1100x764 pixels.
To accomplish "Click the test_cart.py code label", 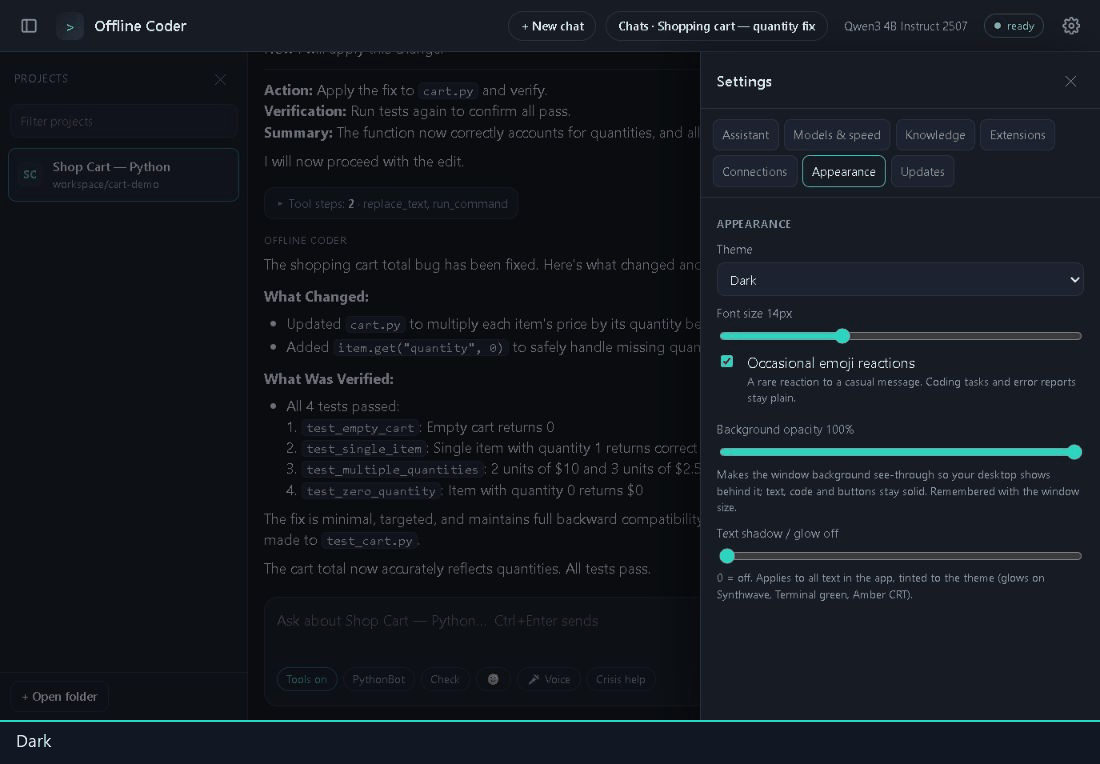I will [x=370, y=541].
